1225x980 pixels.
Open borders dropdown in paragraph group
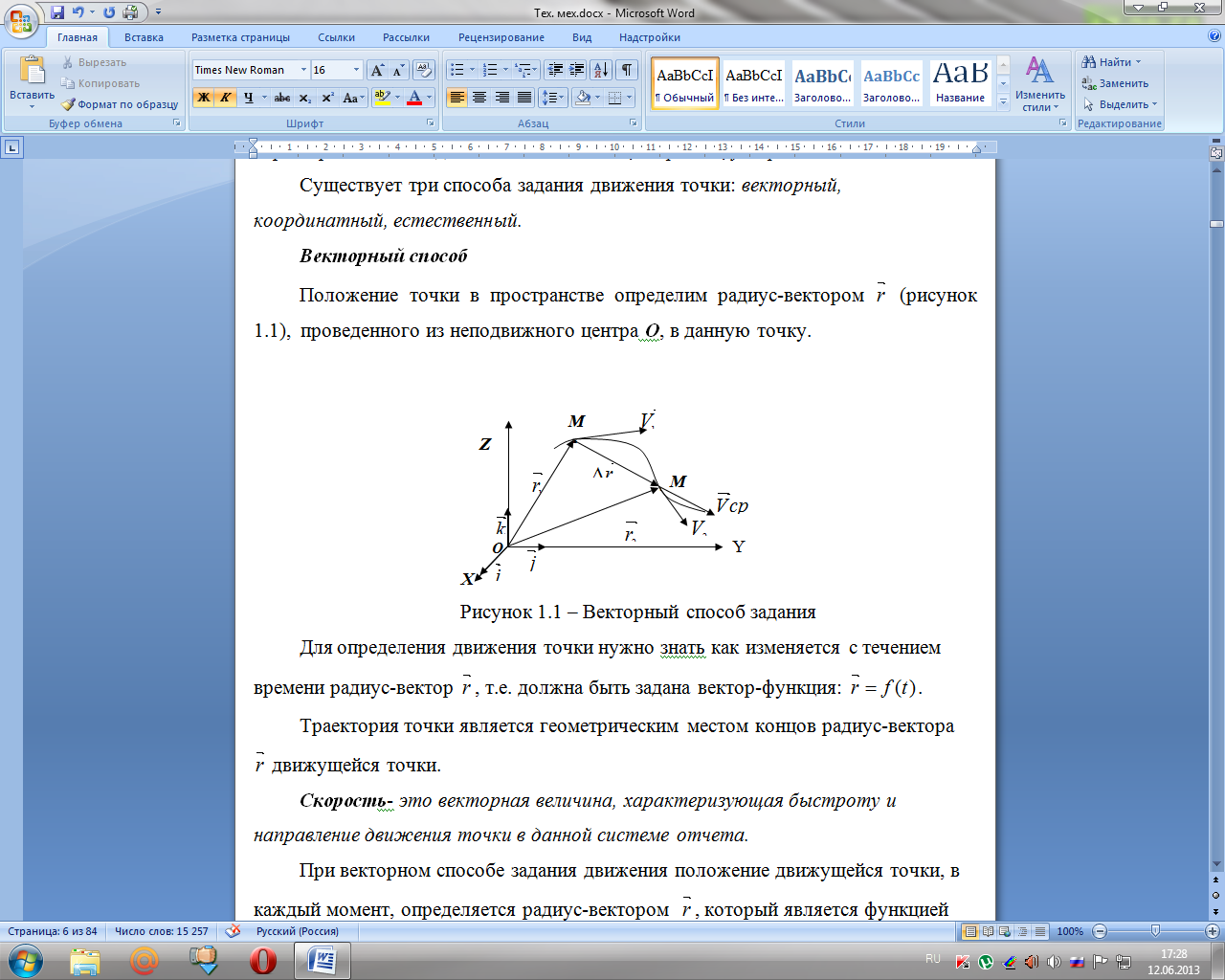click(x=628, y=98)
